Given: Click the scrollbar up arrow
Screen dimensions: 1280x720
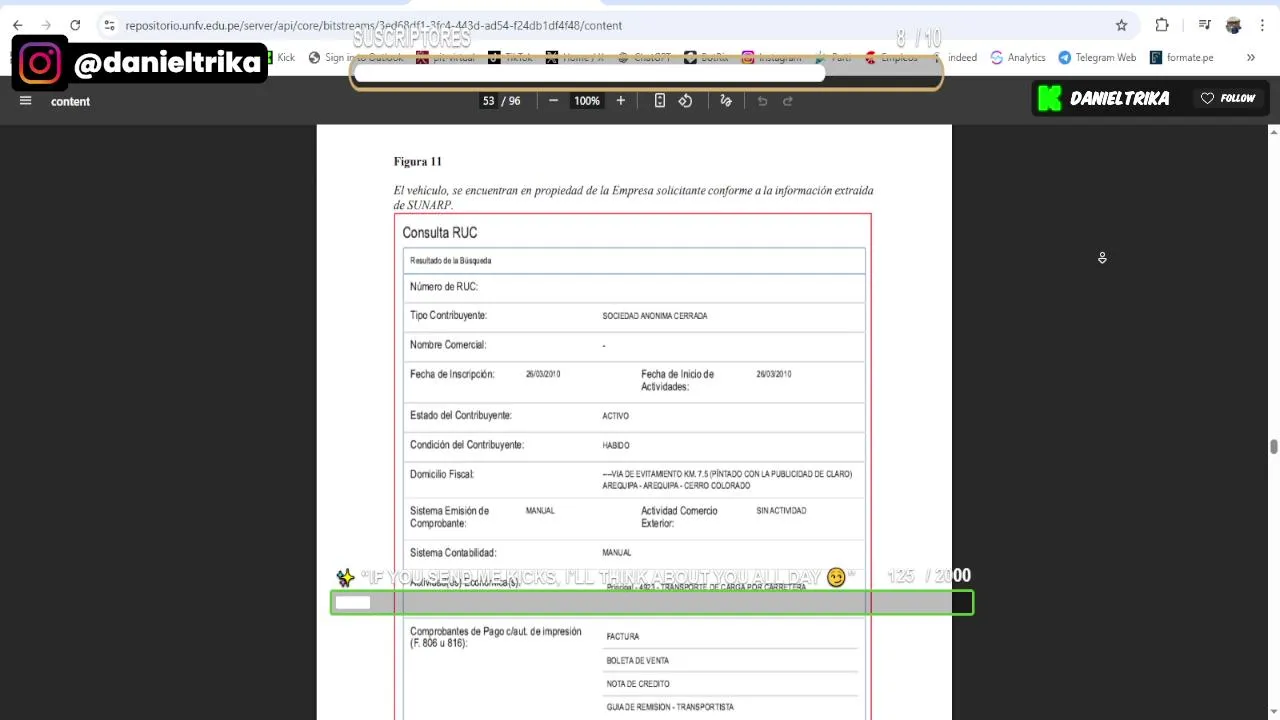Looking at the screenshot, I should point(1273,132).
